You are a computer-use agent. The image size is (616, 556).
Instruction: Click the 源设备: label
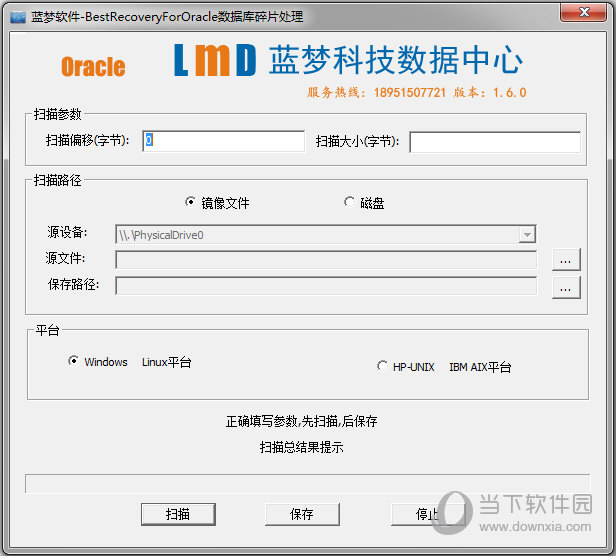pos(67,232)
